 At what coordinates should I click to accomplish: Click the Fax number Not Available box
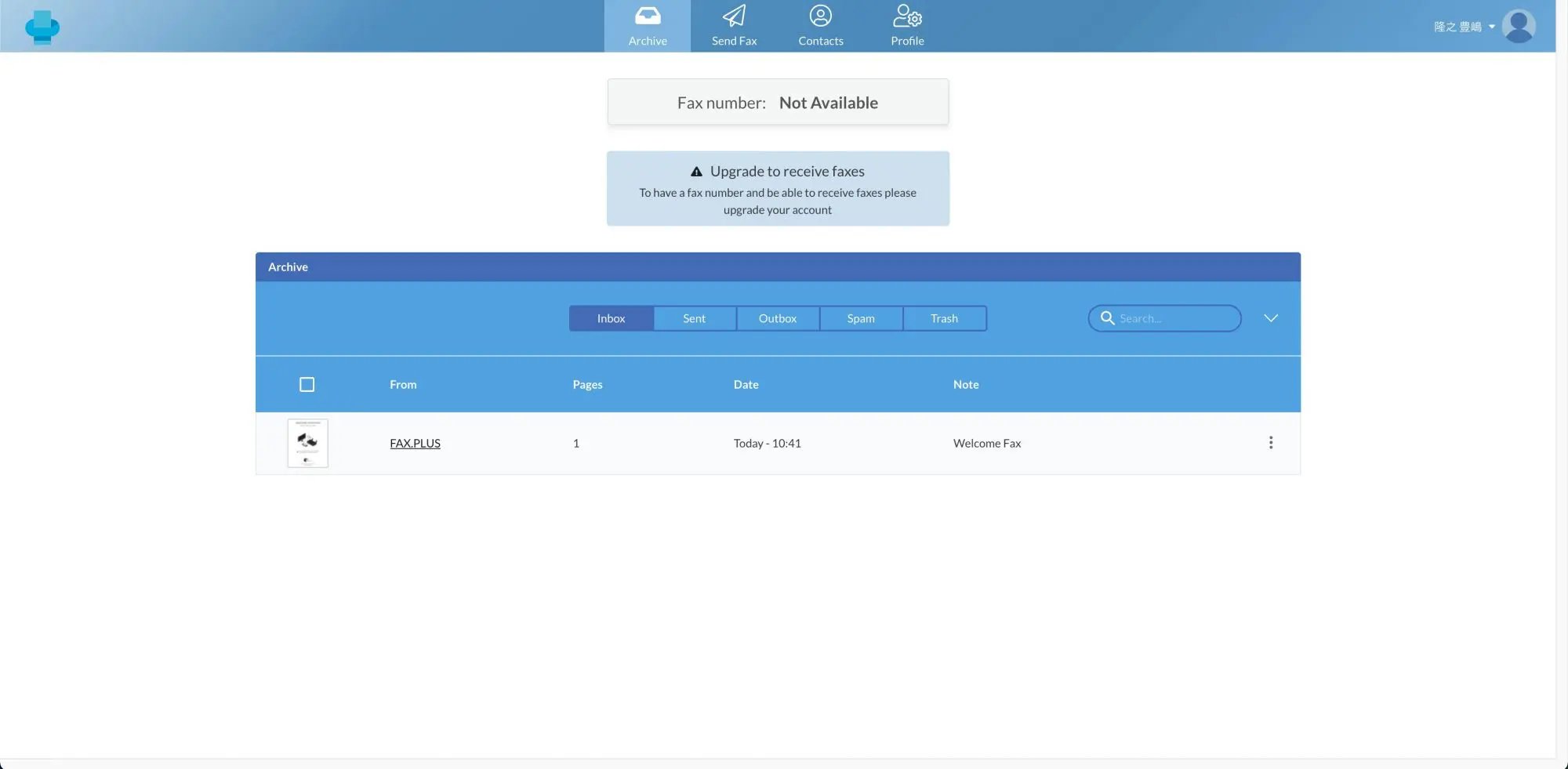point(778,102)
